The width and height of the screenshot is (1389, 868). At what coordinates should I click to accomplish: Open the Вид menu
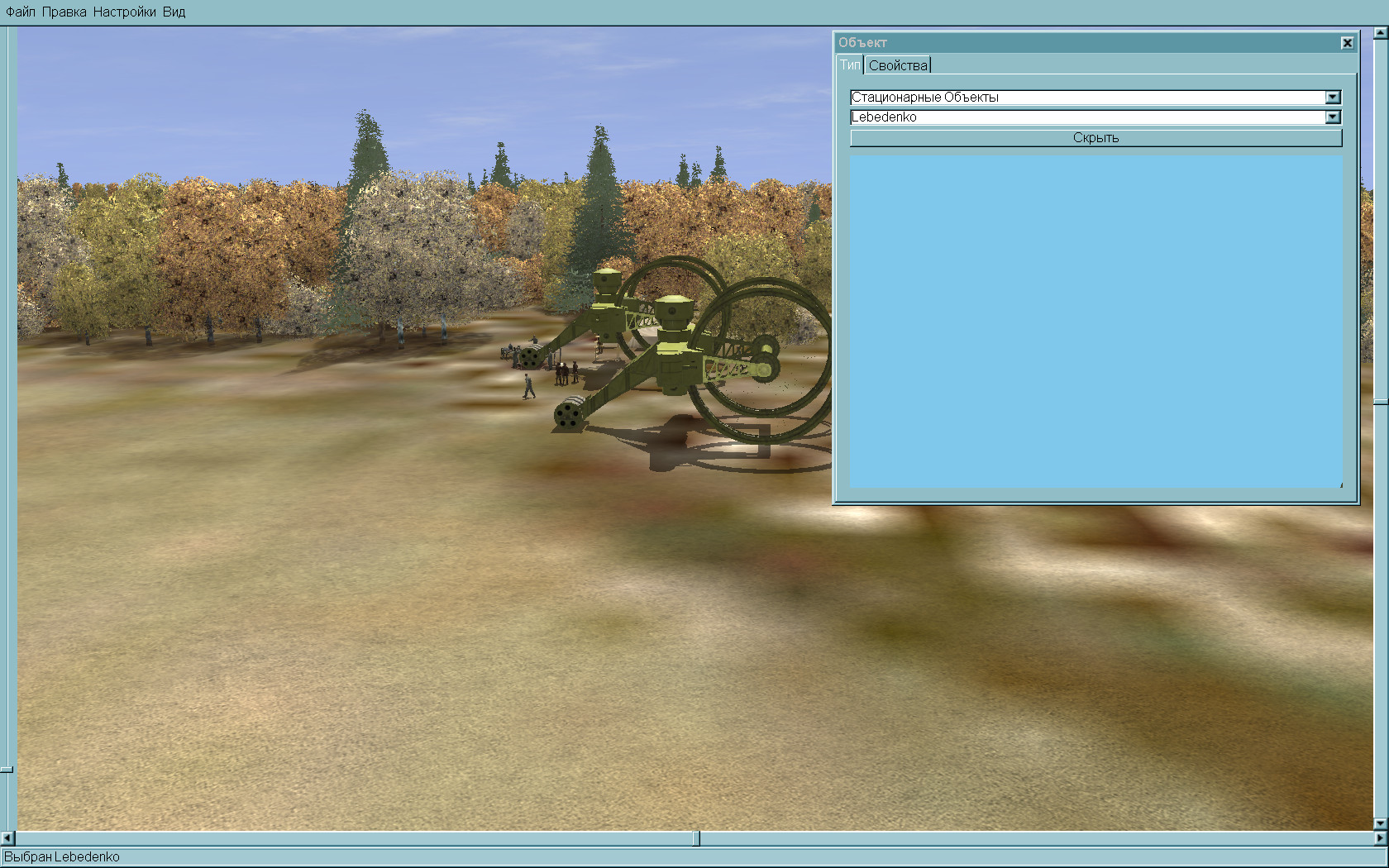tap(174, 12)
